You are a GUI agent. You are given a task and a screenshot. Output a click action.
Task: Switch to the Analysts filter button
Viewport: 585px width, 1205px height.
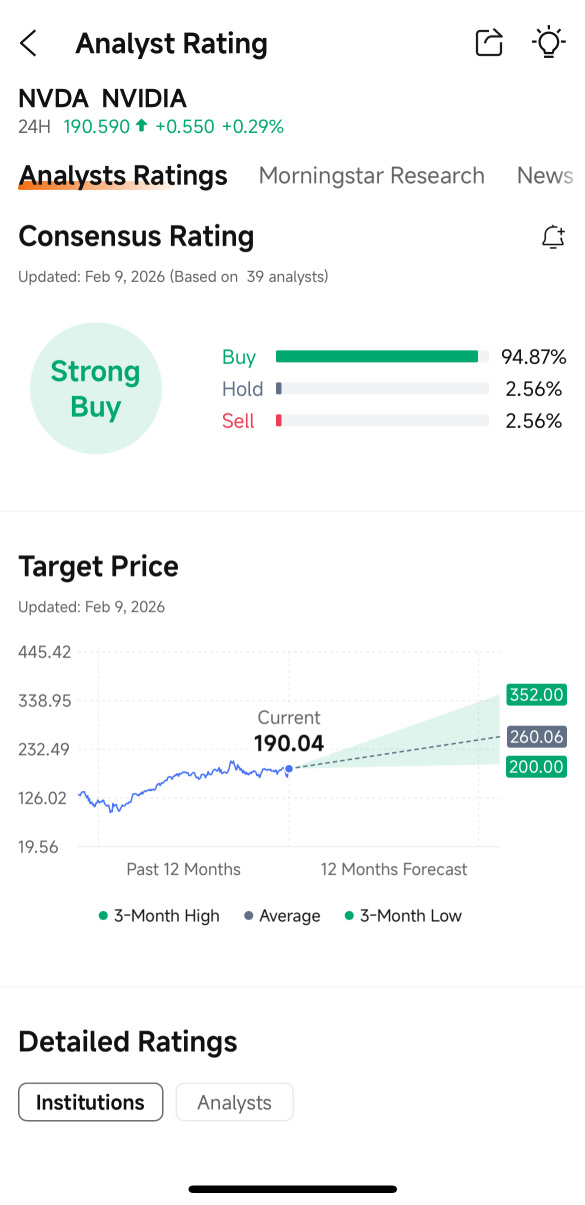click(235, 1102)
